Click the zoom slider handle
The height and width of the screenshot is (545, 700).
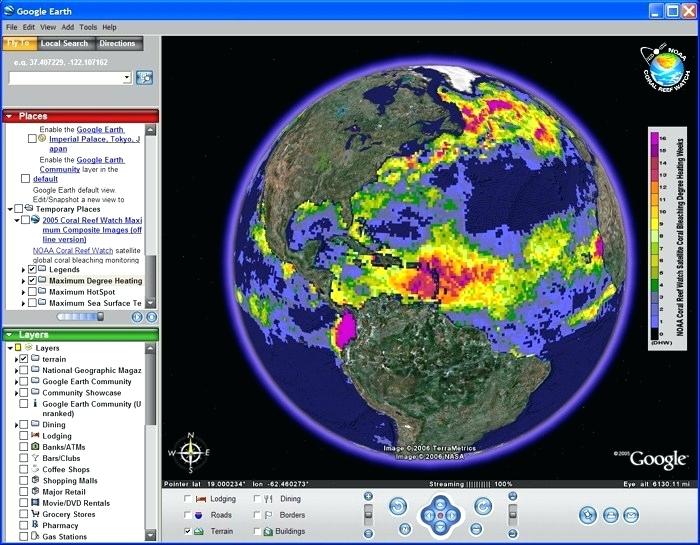tap(368, 515)
